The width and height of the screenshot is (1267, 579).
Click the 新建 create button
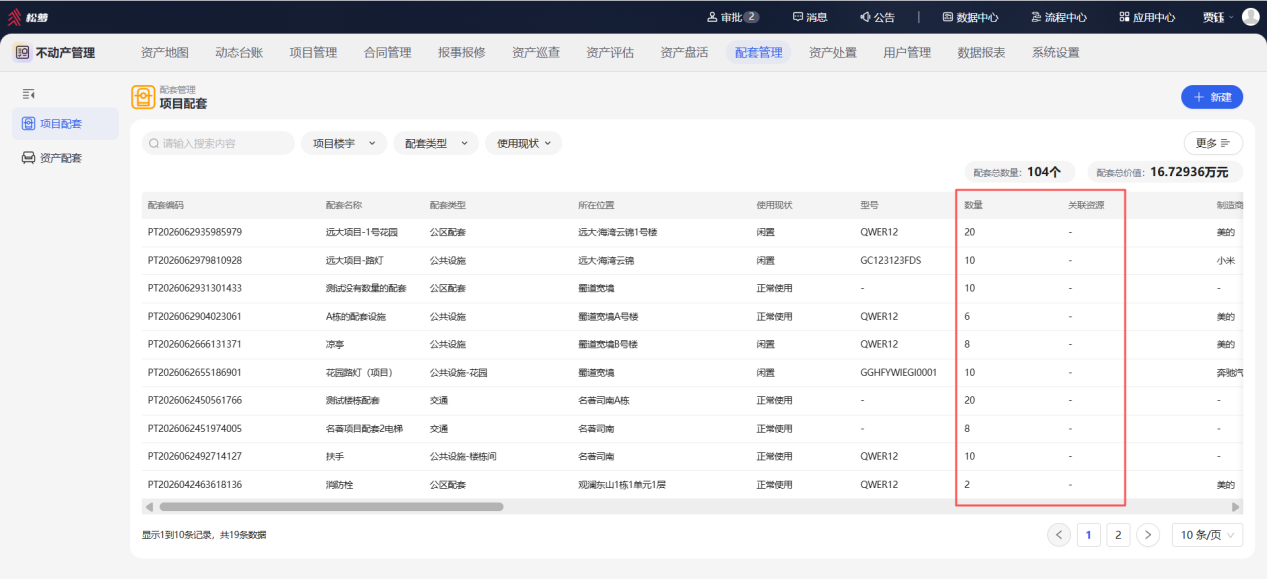(1212, 97)
